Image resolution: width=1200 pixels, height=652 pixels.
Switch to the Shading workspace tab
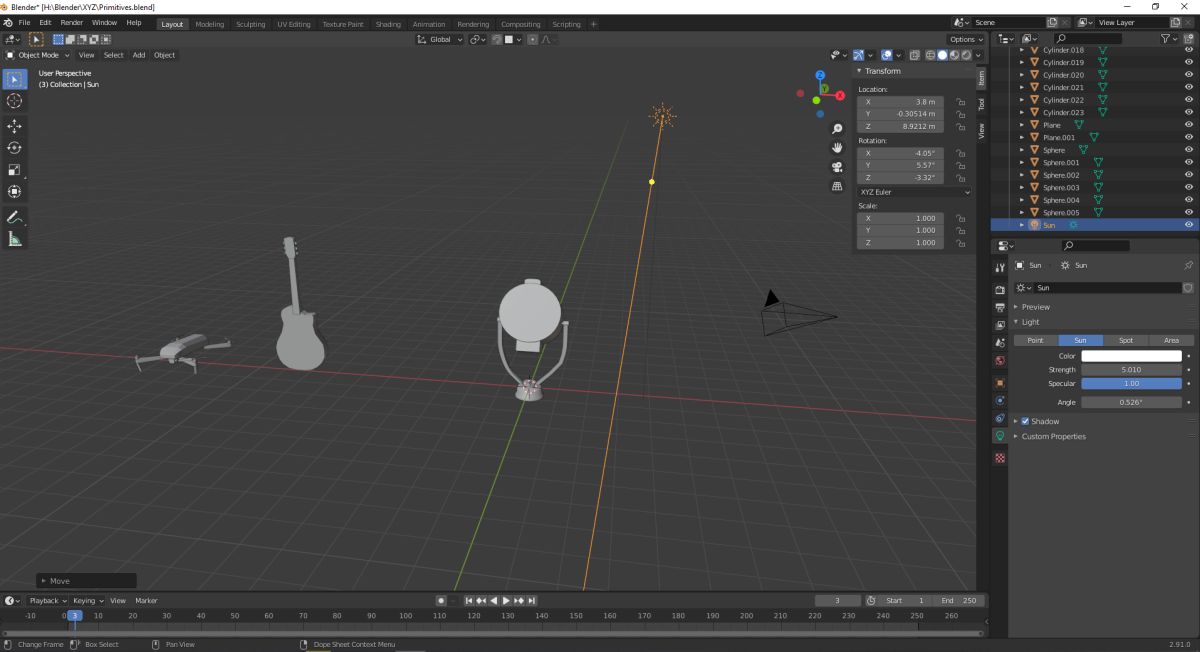388,24
